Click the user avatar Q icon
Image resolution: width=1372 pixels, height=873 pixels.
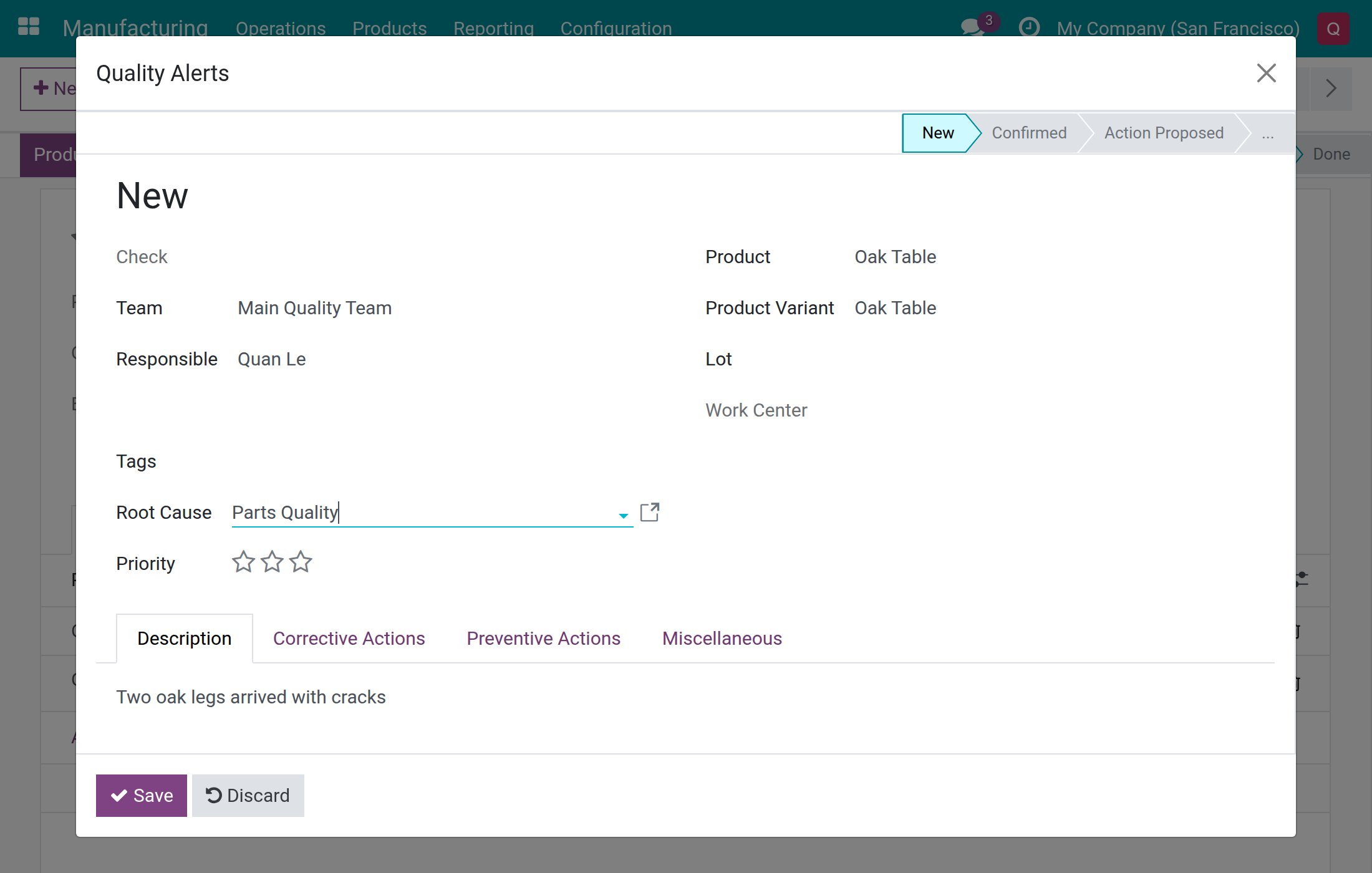[x=1333, y=29]
